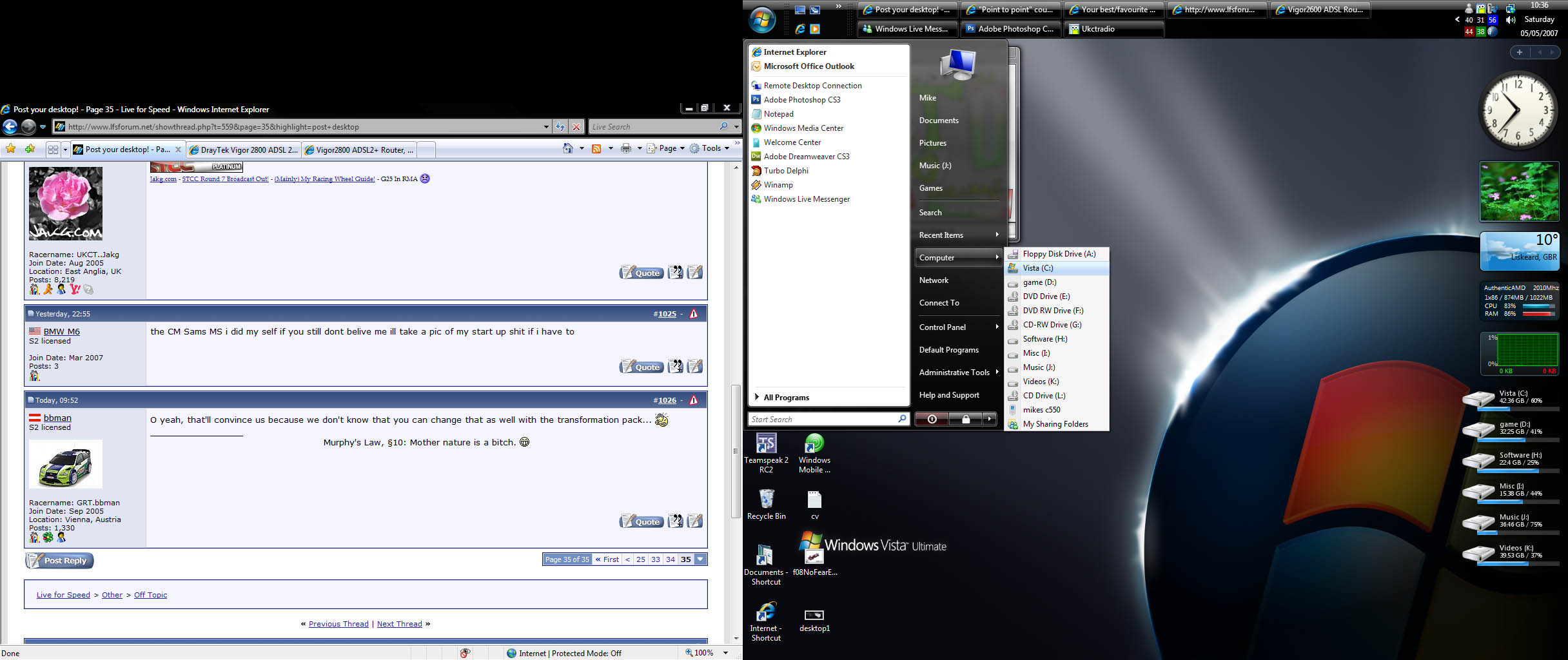Go back using Internet Explorer's Back arrow

click(x=10, y=126)
